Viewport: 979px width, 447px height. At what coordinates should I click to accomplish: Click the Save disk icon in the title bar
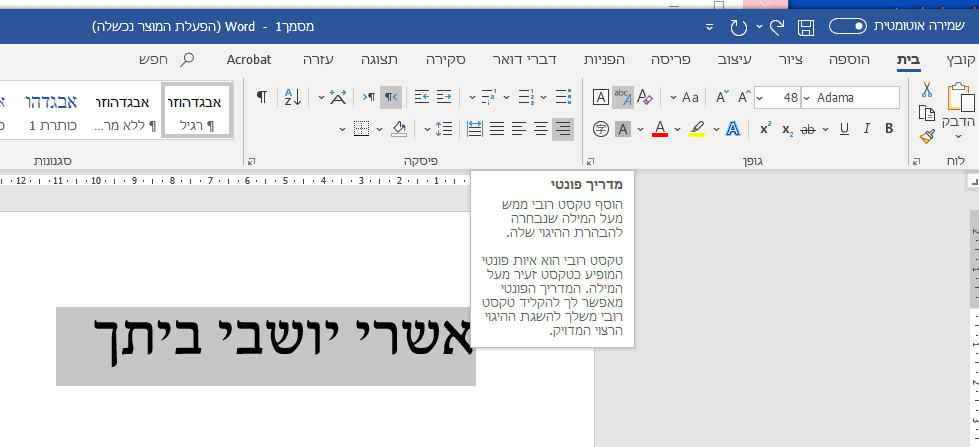coord(806,27)
